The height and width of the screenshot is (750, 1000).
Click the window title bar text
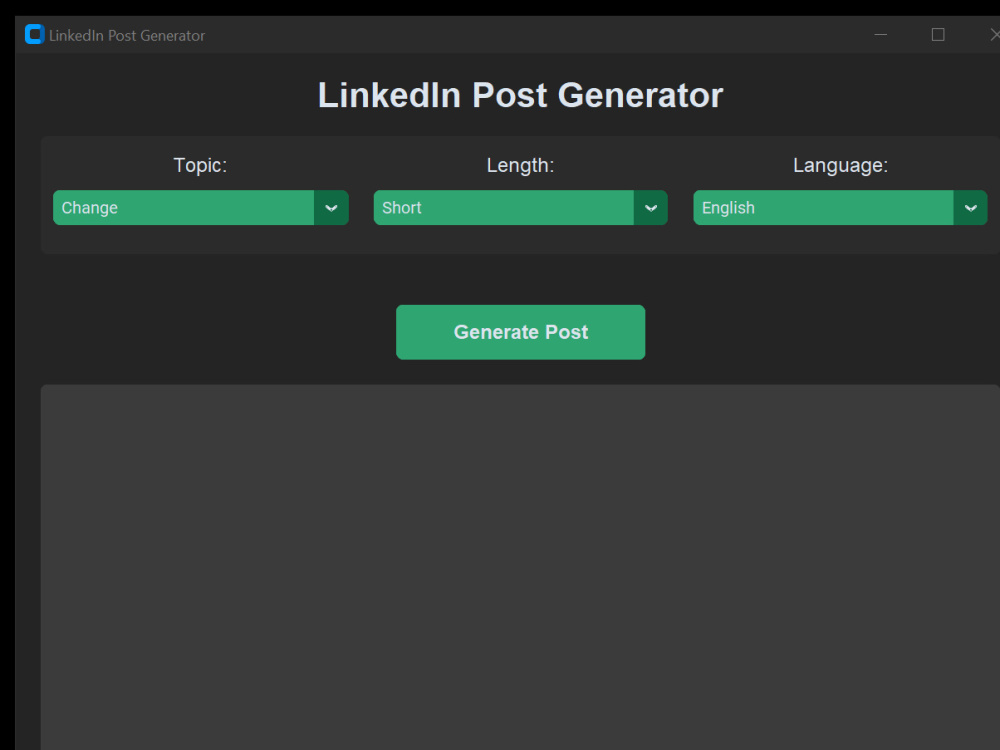127,36
